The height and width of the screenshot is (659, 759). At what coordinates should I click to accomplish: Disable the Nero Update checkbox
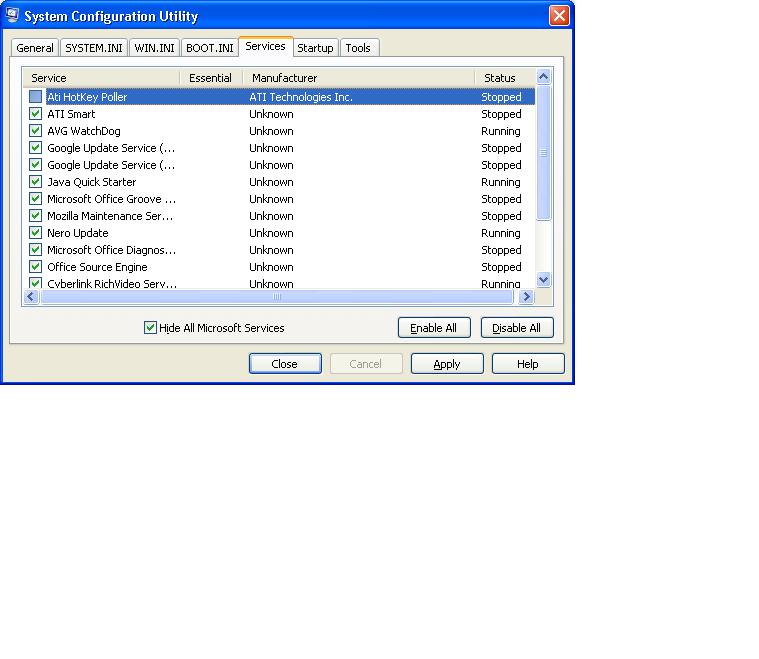35,232
